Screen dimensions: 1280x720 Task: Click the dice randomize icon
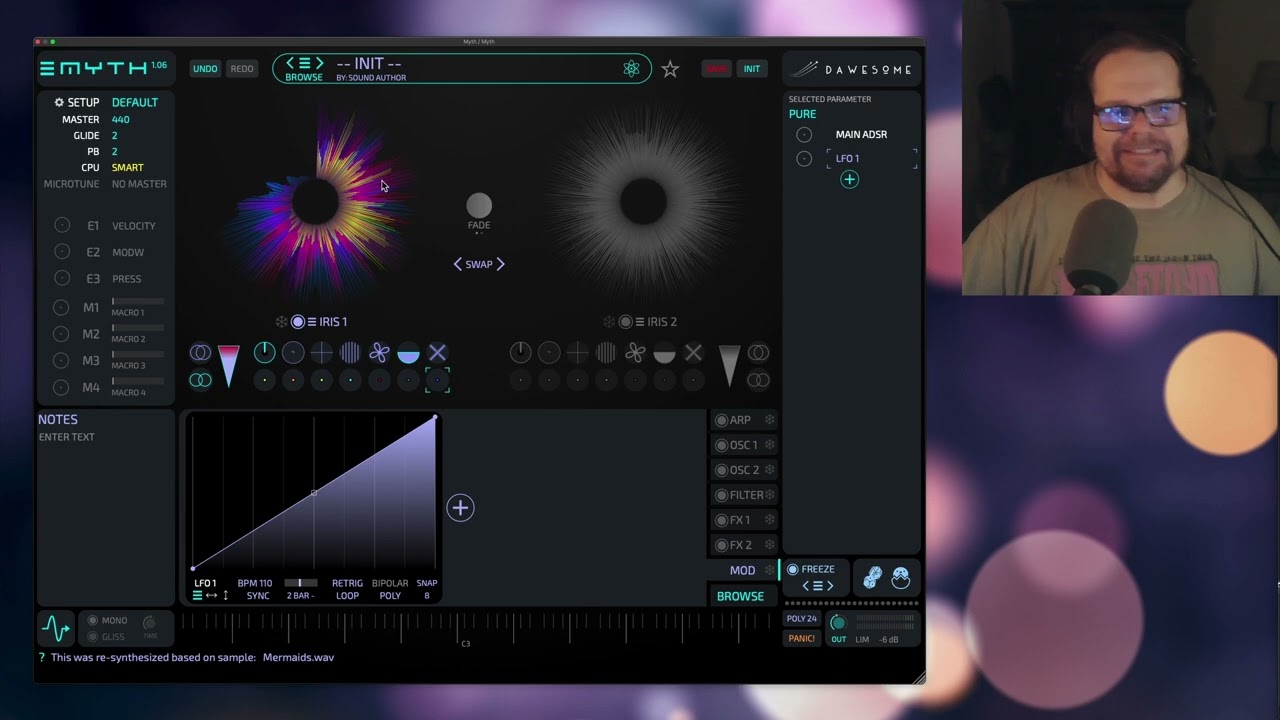coord(873,578)
